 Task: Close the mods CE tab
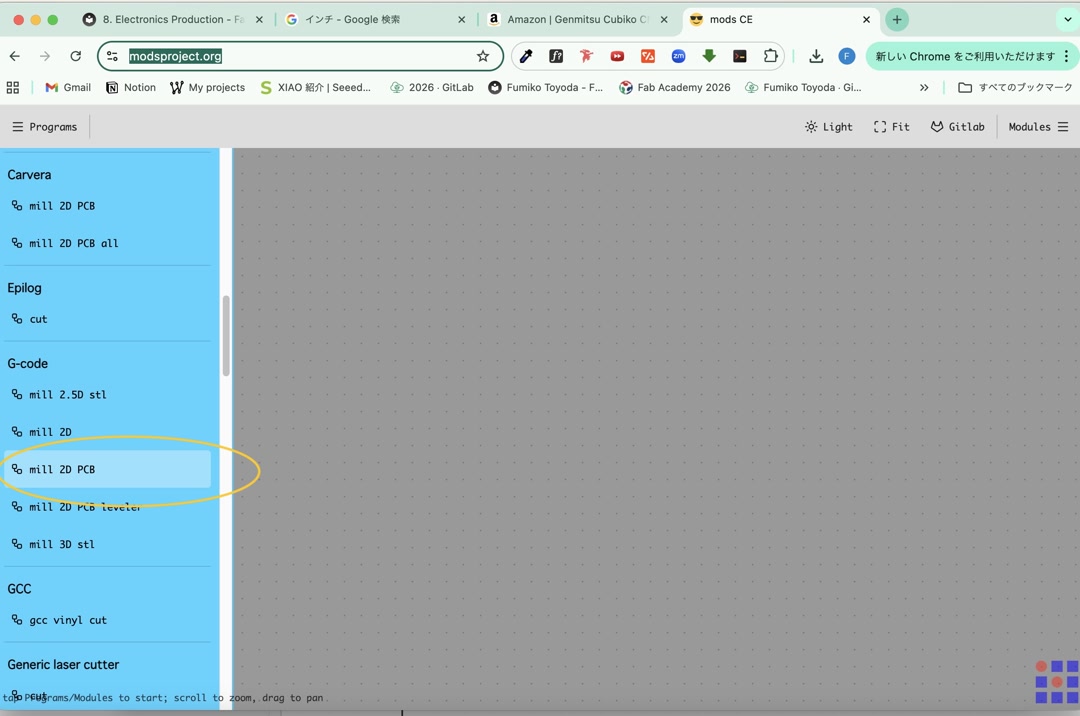866,19
